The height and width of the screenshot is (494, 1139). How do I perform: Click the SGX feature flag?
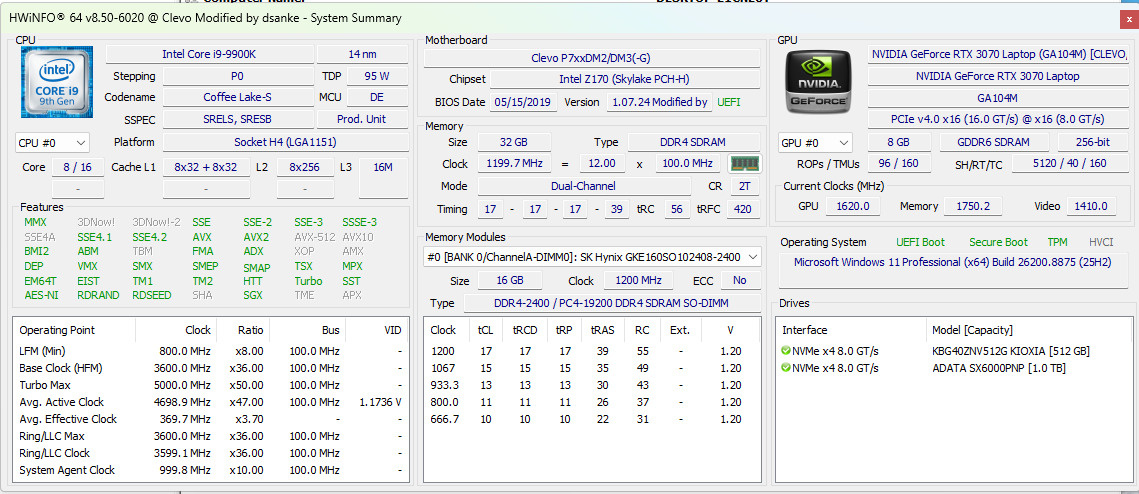coord(254,295)
